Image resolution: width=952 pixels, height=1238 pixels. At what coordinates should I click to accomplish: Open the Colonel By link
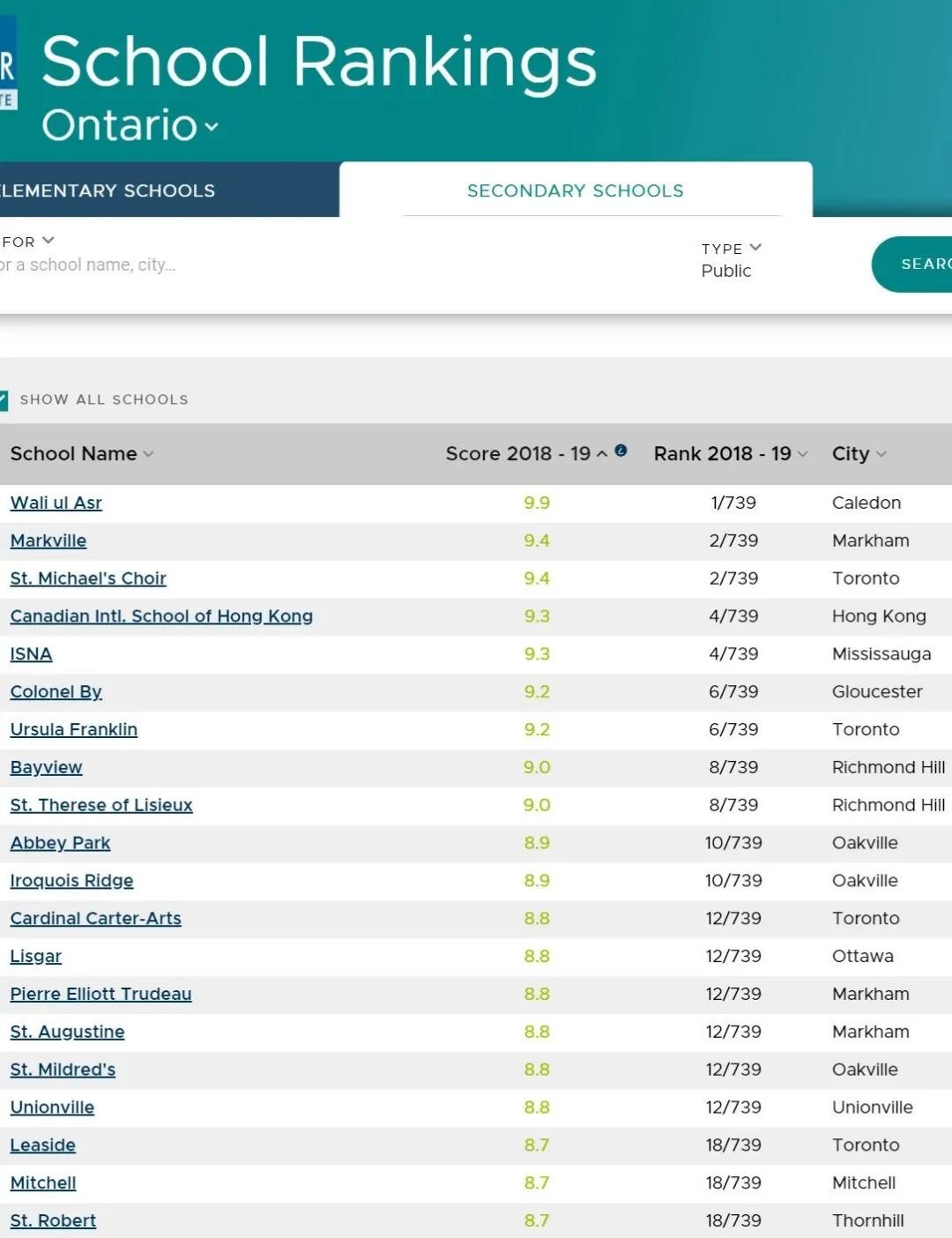[56, 692]
